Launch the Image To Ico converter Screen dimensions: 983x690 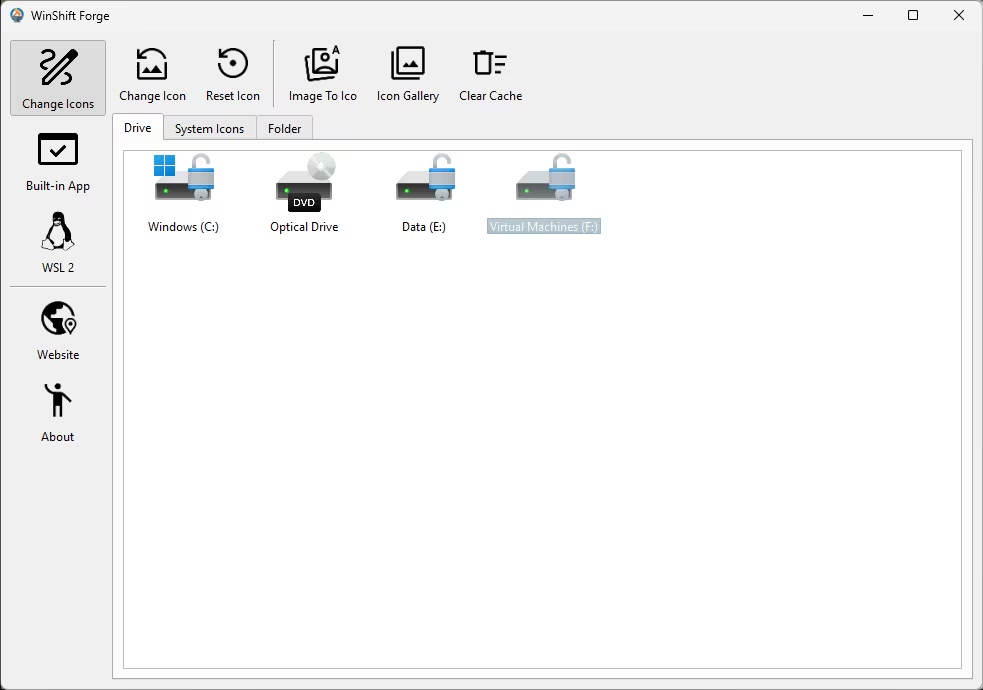(x=322, y=75)
